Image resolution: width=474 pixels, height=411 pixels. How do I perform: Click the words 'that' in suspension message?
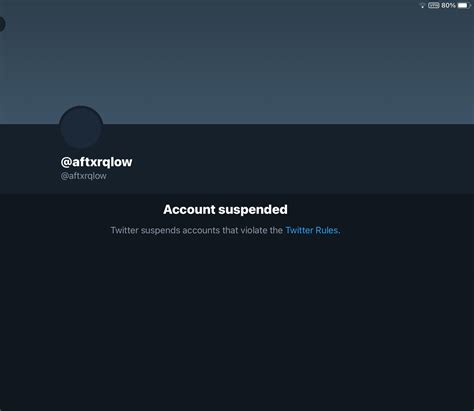(x=230, y=230)
